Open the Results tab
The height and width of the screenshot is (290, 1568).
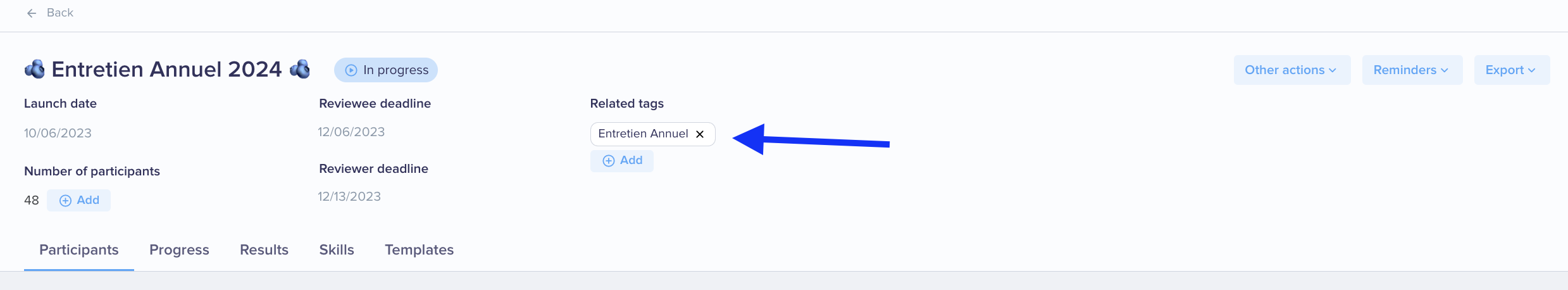pos(264,250)
